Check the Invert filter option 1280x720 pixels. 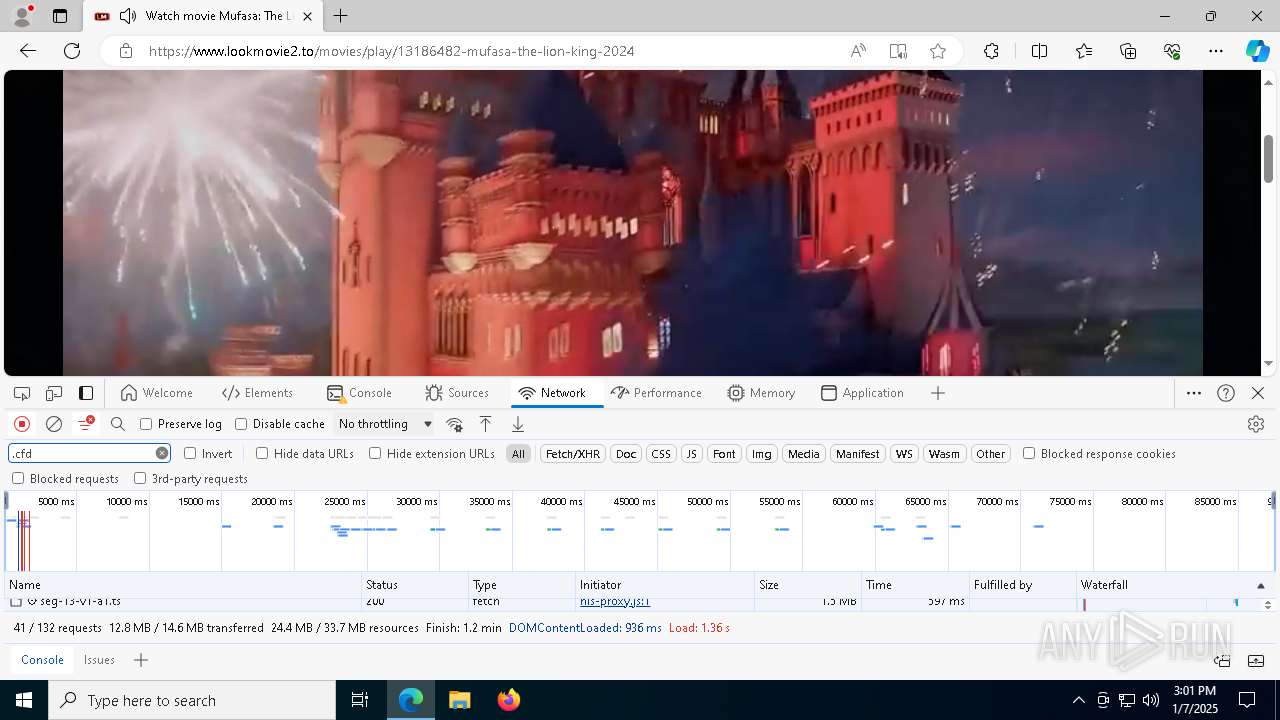190,453
